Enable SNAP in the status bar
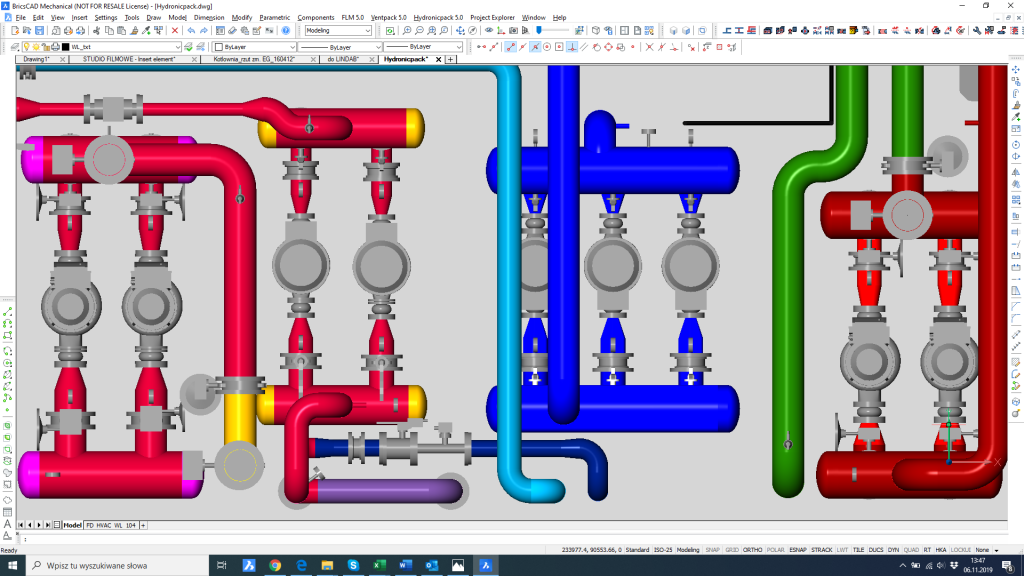Screen dimensions: 1024x576 point(712,549)
